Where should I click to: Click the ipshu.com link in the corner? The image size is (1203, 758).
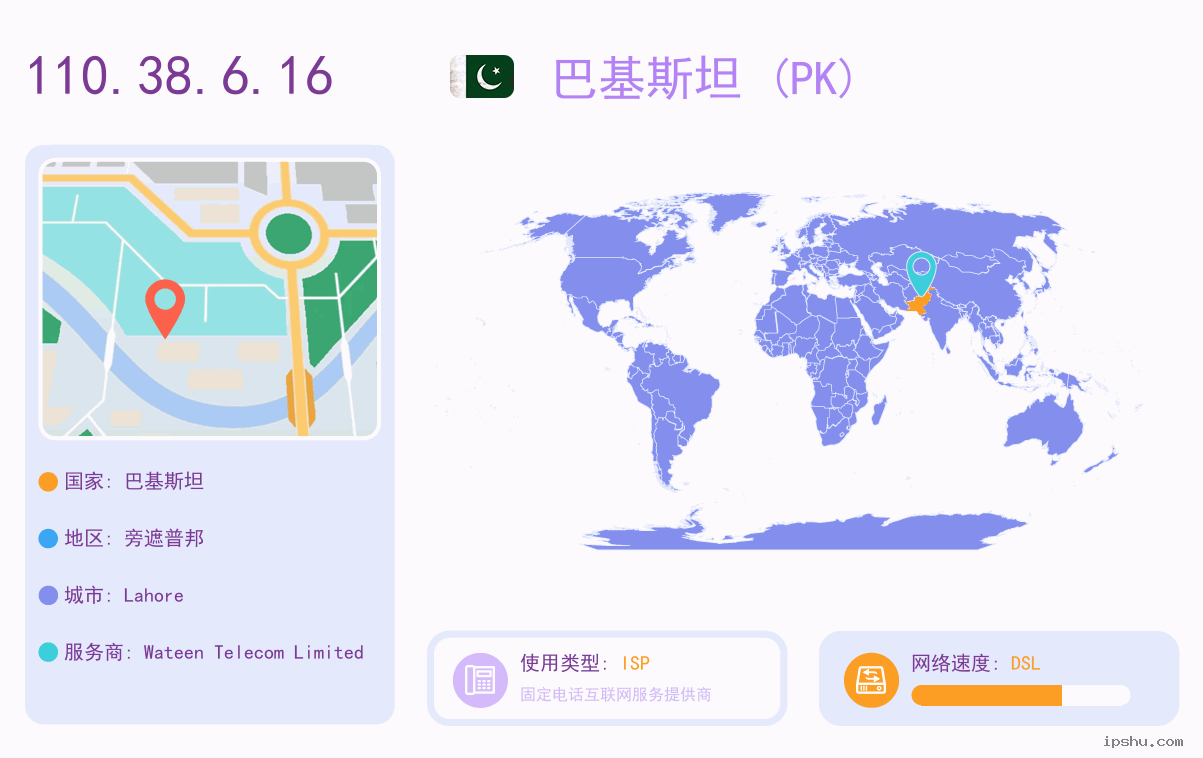click(x=1143, y=741)
